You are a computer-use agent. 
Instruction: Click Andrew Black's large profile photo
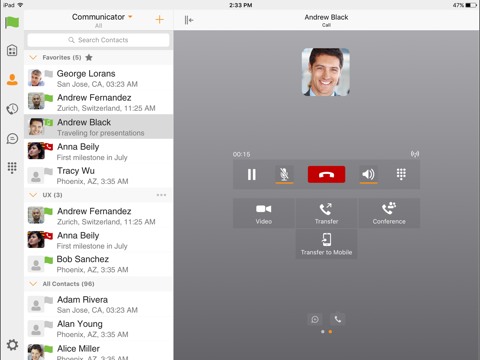tap(326, 72)
